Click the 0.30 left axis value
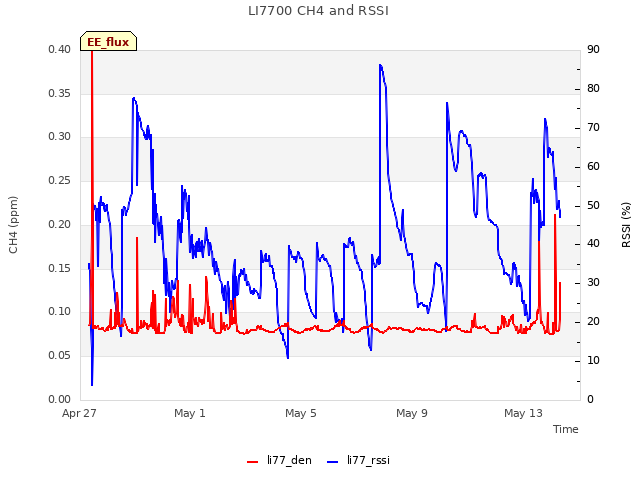 [x=60, y=136]
